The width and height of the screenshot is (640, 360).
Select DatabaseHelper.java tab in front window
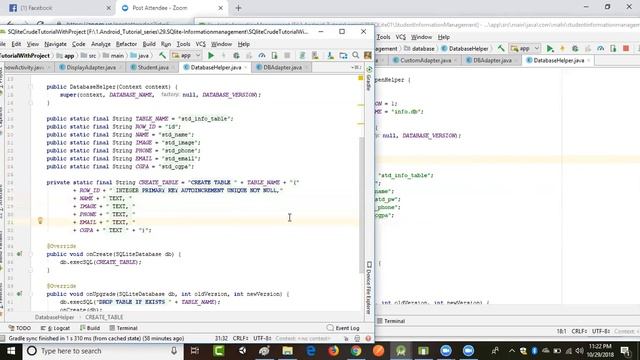pos(216,67)
